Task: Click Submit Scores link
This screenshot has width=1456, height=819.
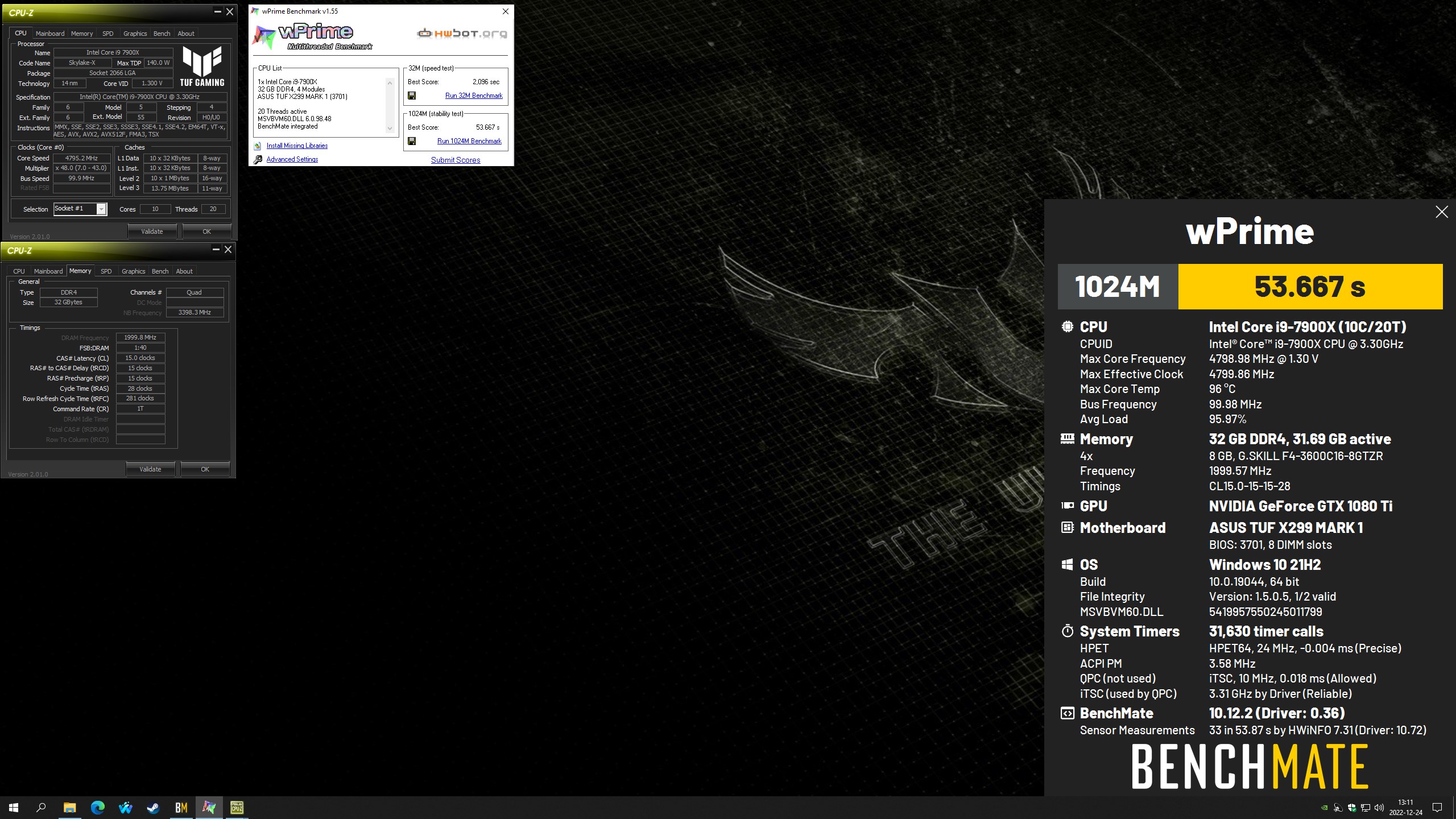Action: coord(456,160)
